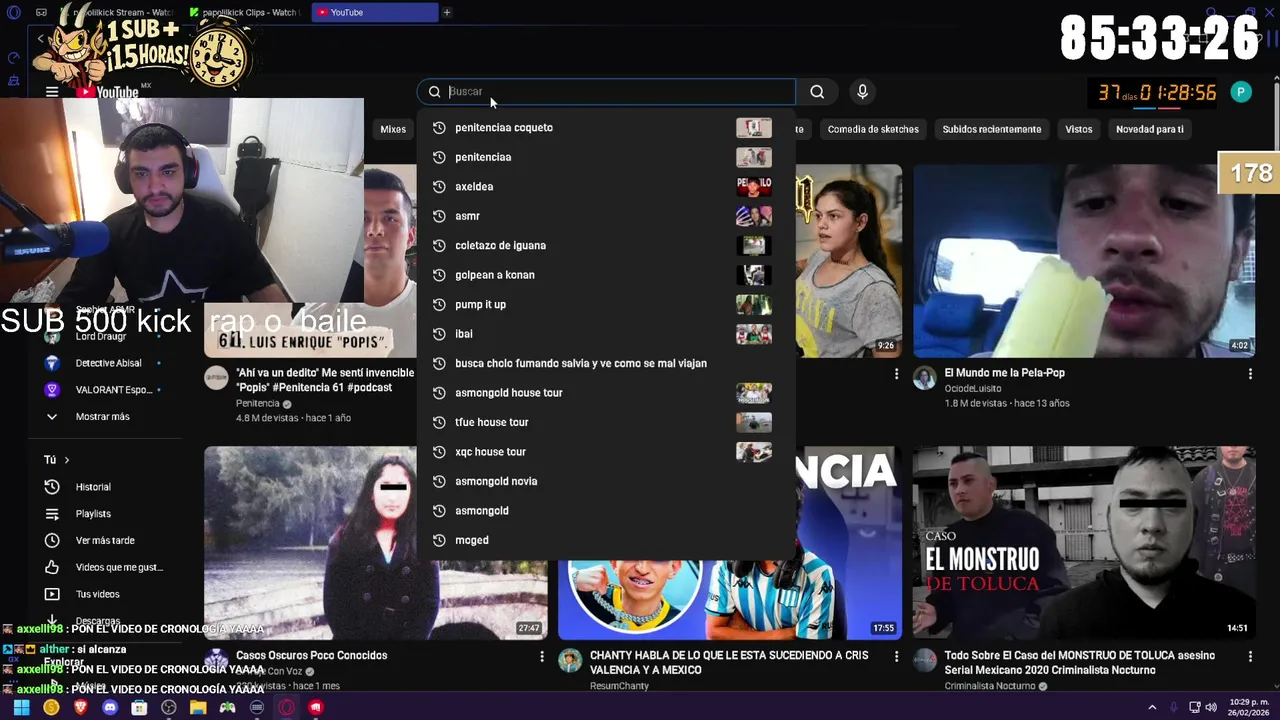Open the game controller app in taskbar
The image size is (1280, 720).
(x=227, y=707)
